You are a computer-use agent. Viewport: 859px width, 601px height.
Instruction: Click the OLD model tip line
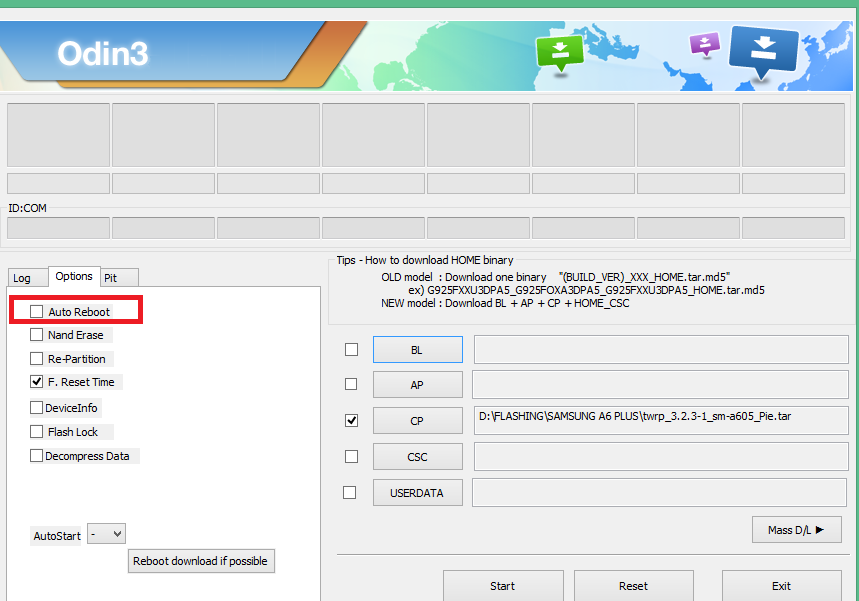(556, 277)
